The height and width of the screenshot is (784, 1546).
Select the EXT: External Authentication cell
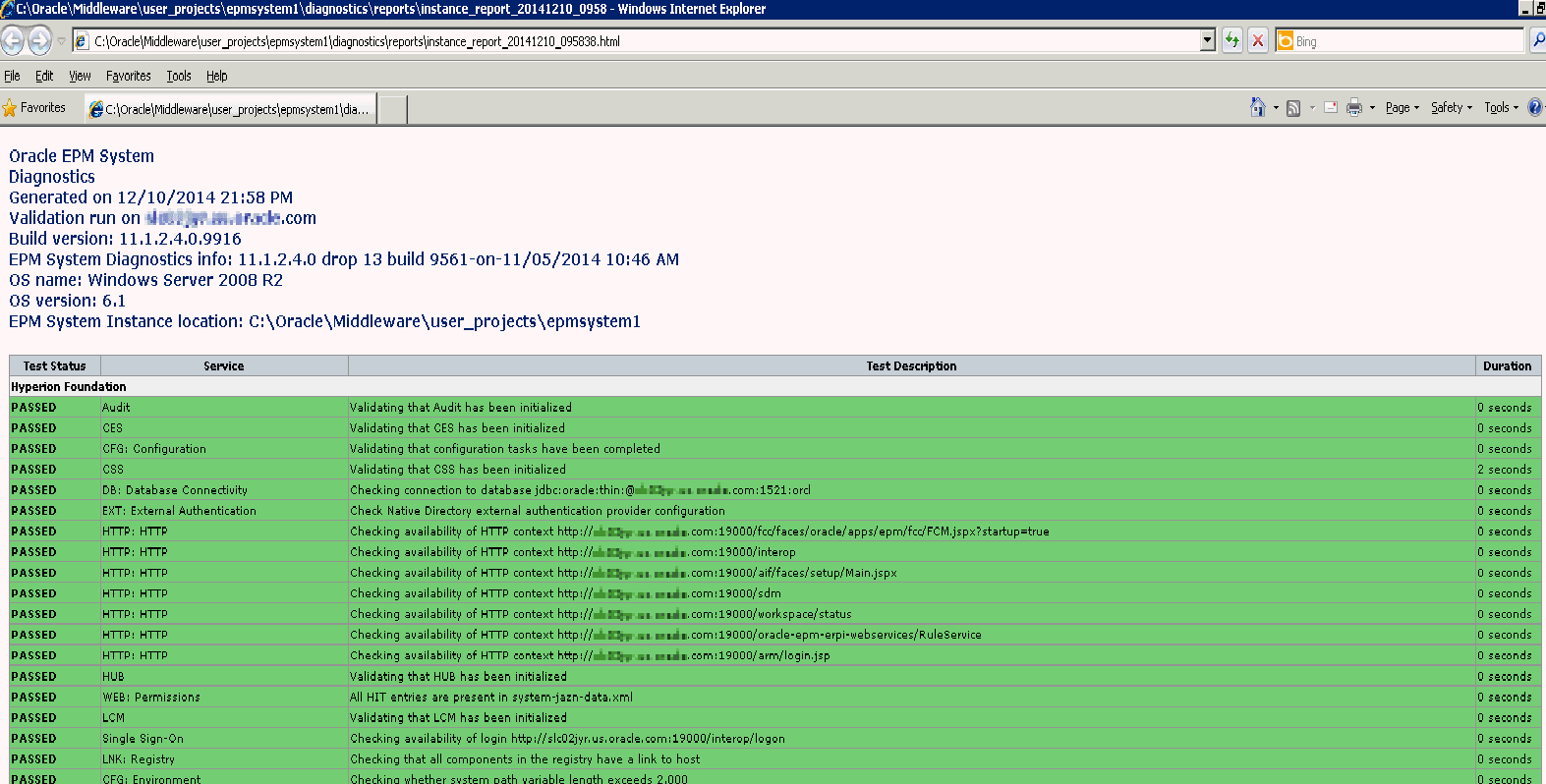click(224, 510)
